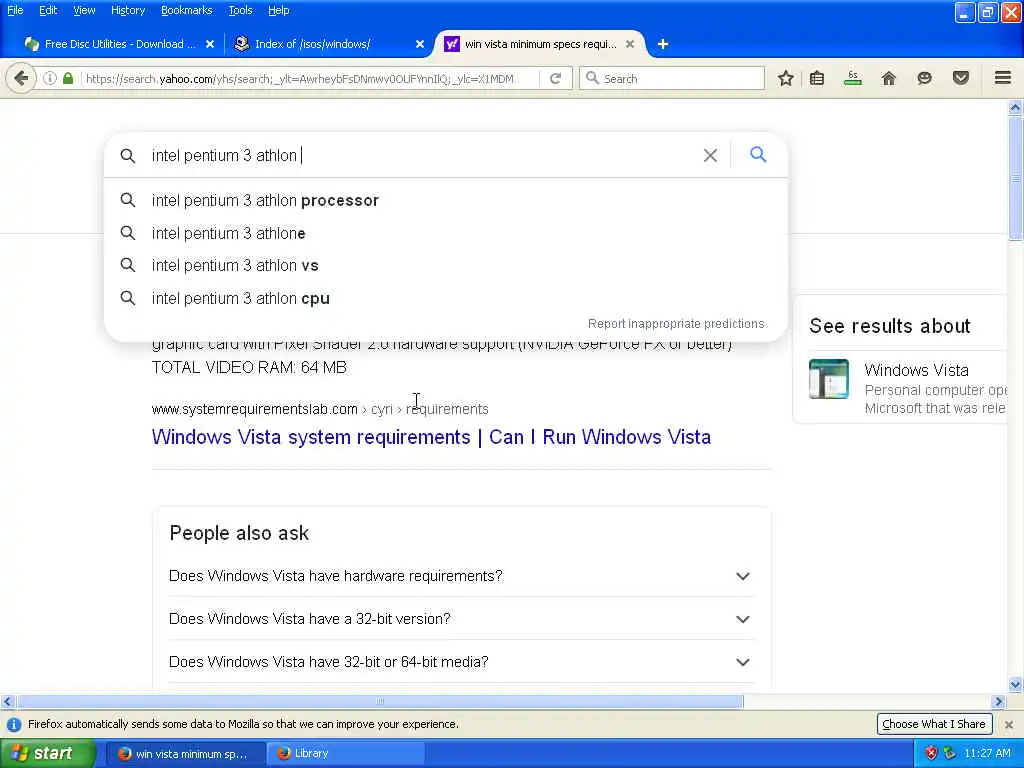Click 'Report inappropriate predictions' link
Viewport: 1024px width, 768px height.
(676, 324)
